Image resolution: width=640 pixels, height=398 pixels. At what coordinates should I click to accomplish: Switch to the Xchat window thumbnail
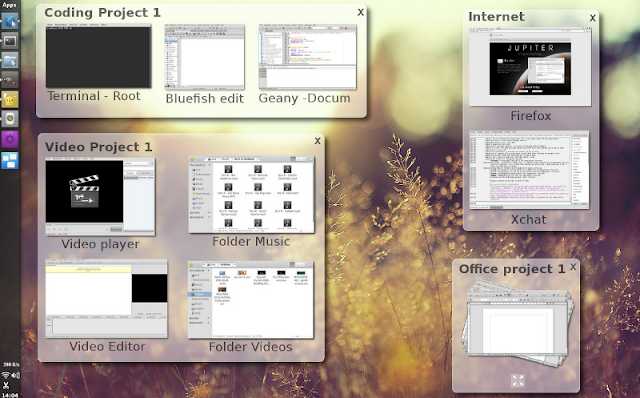(x=529, y=170)
